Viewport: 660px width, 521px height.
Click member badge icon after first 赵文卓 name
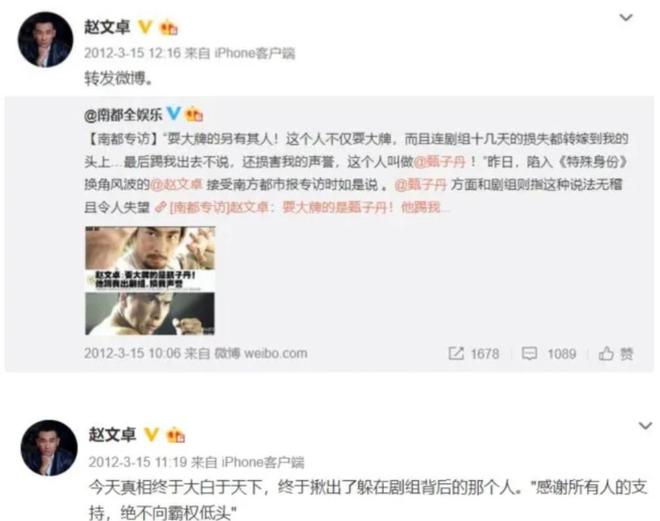coord(169,28)
